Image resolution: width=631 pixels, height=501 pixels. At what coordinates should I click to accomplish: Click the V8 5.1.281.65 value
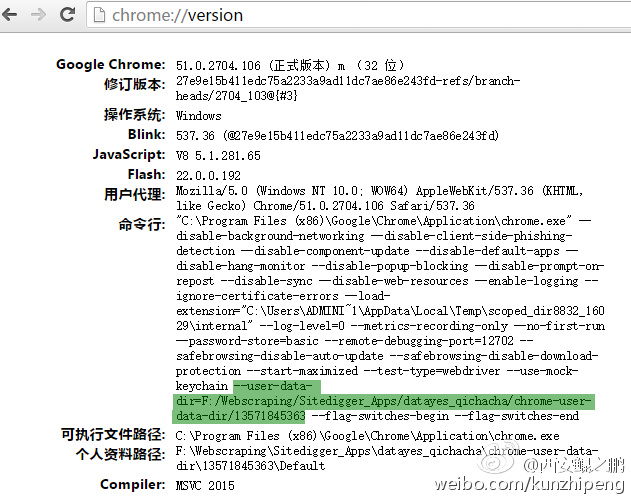pos(218,156)
